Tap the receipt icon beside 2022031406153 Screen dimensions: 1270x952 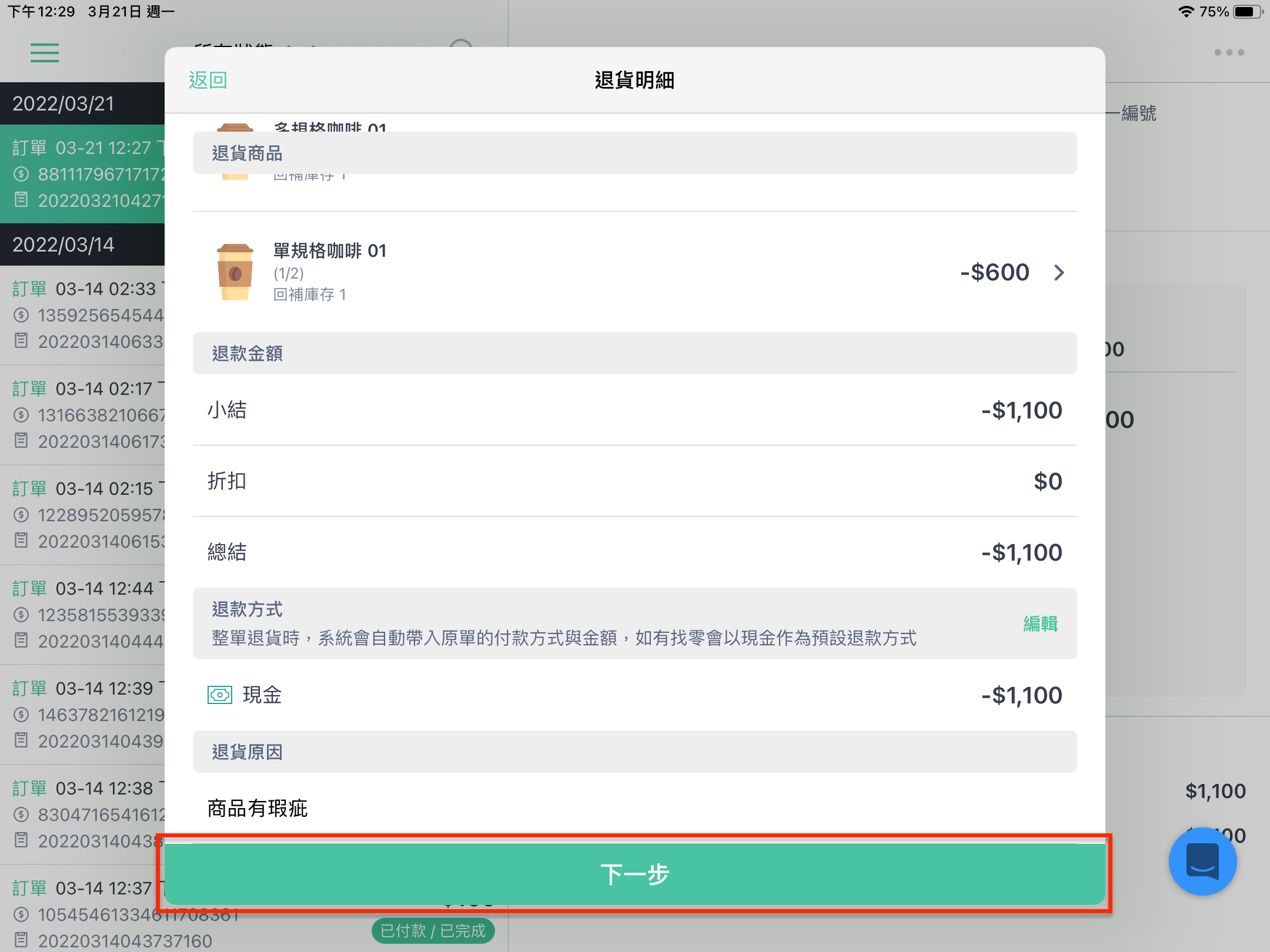(21, 541)
